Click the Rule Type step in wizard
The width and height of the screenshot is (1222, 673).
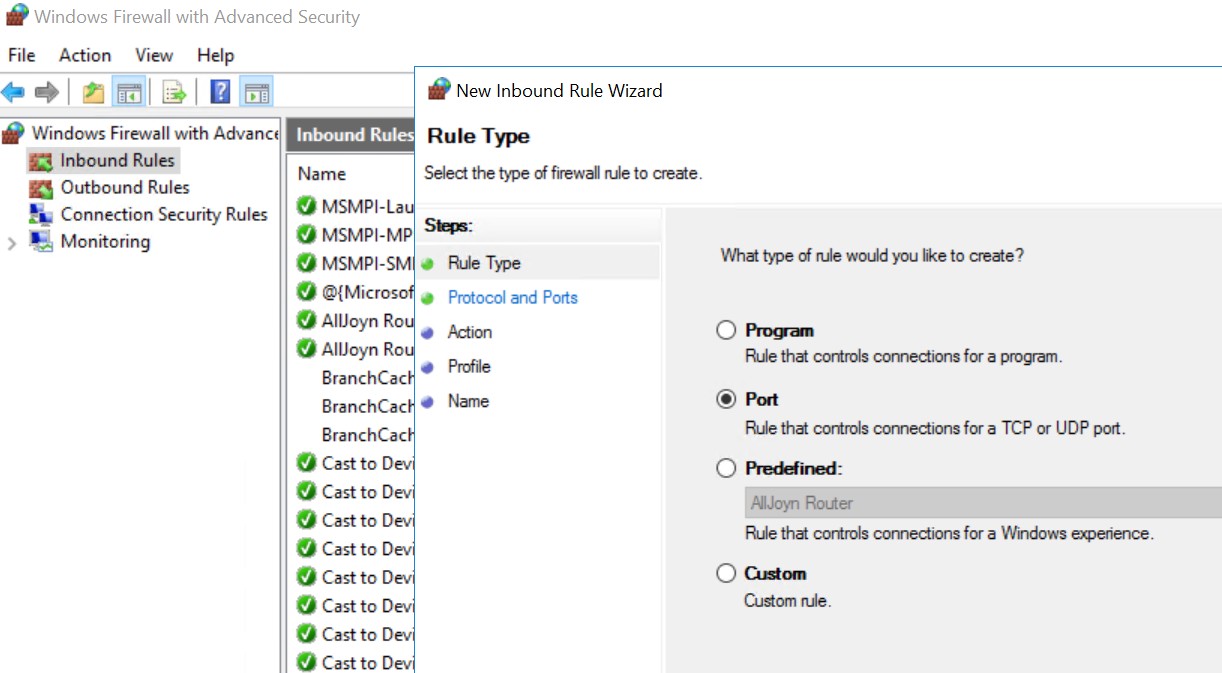point(484,263)
